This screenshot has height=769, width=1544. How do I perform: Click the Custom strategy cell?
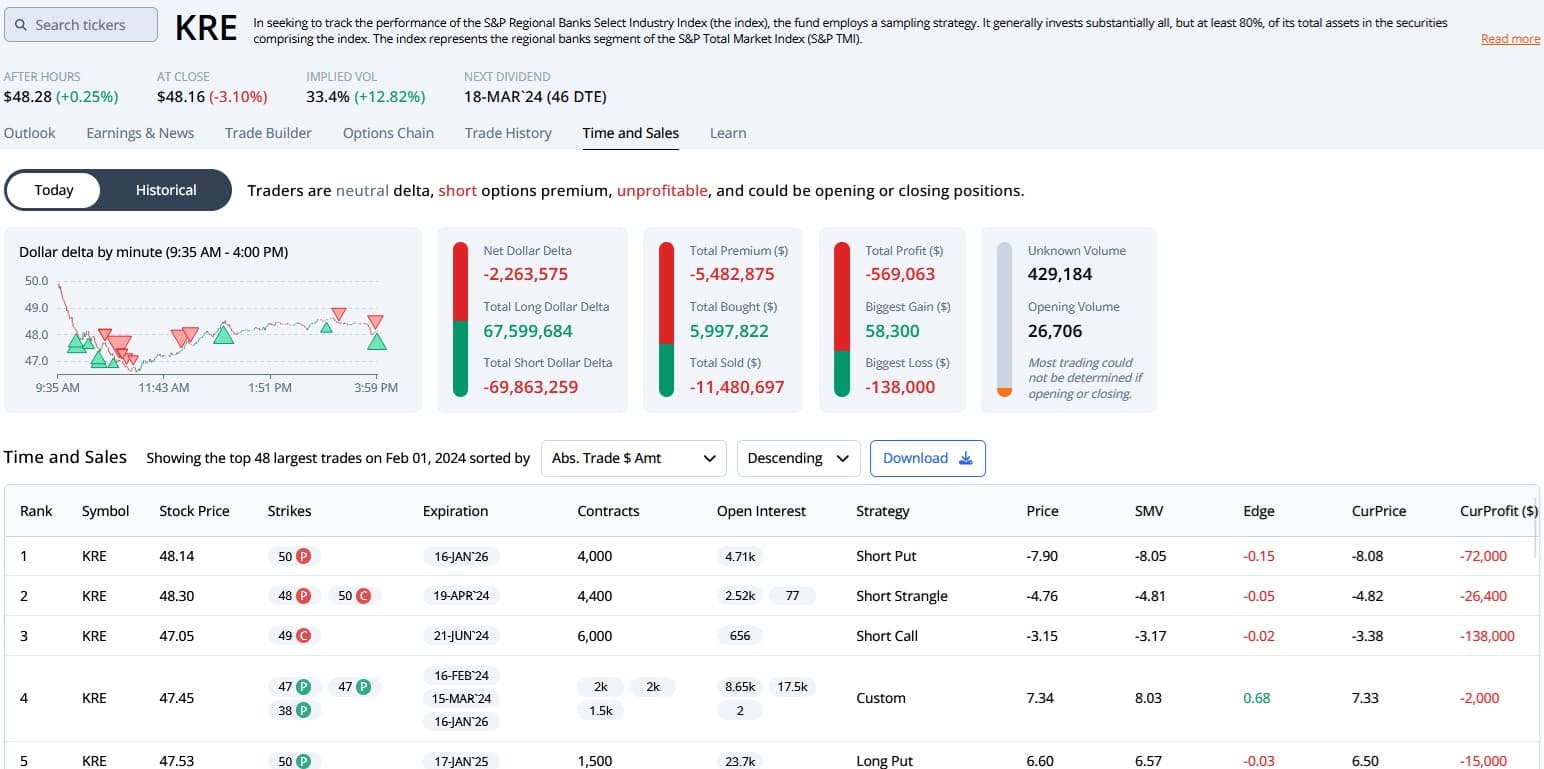881,698
